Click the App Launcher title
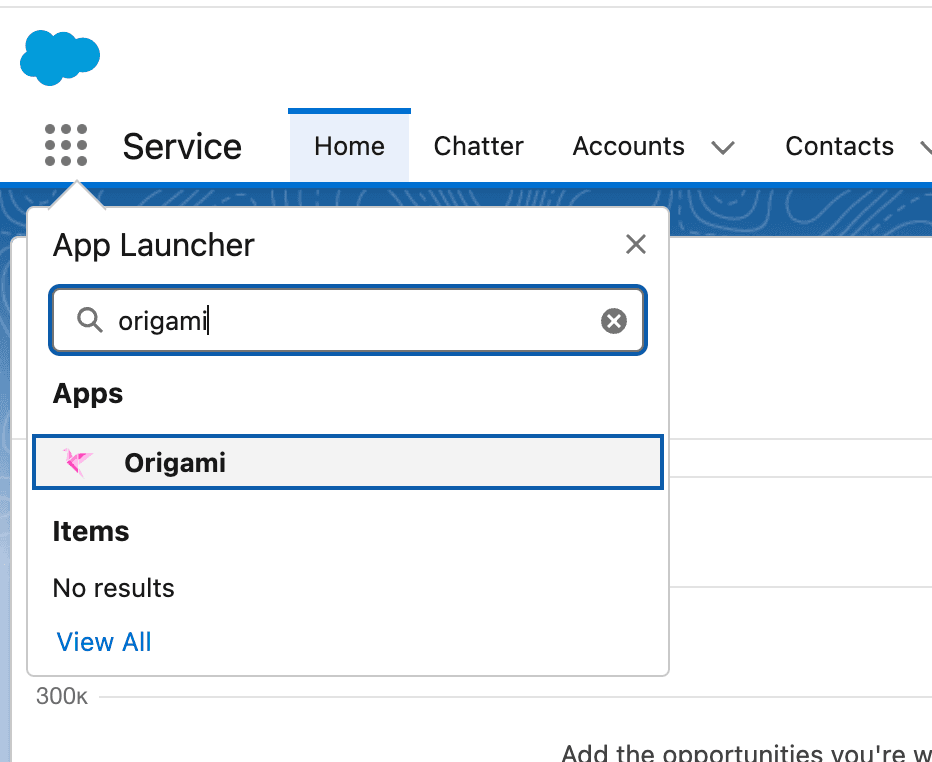This screenshot has height=762, width=932. pyautogui.click(x=153, y=245)
